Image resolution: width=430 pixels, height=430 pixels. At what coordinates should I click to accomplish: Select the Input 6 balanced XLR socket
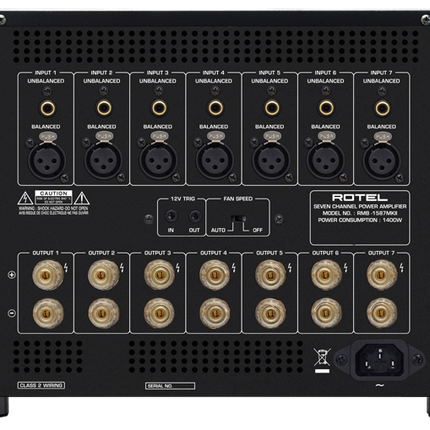(326, 161)
